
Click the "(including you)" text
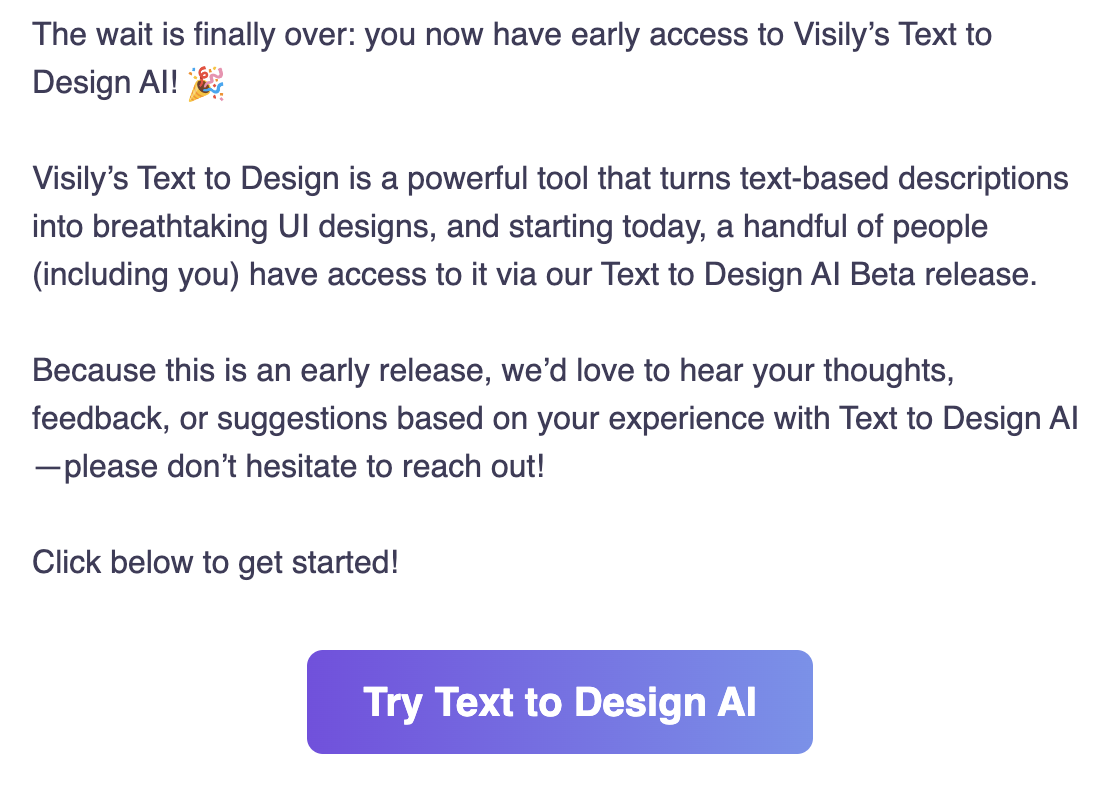135,274
